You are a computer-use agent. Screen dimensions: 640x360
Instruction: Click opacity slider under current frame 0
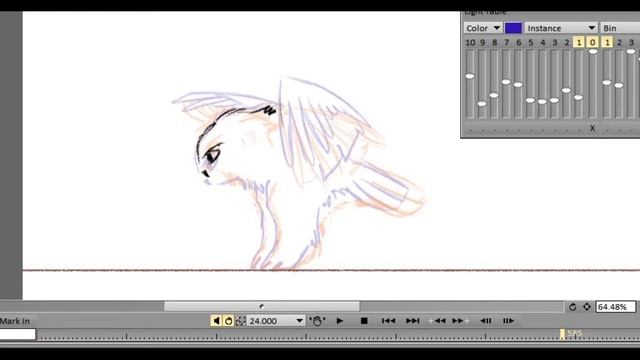click(x=593, y=84)
